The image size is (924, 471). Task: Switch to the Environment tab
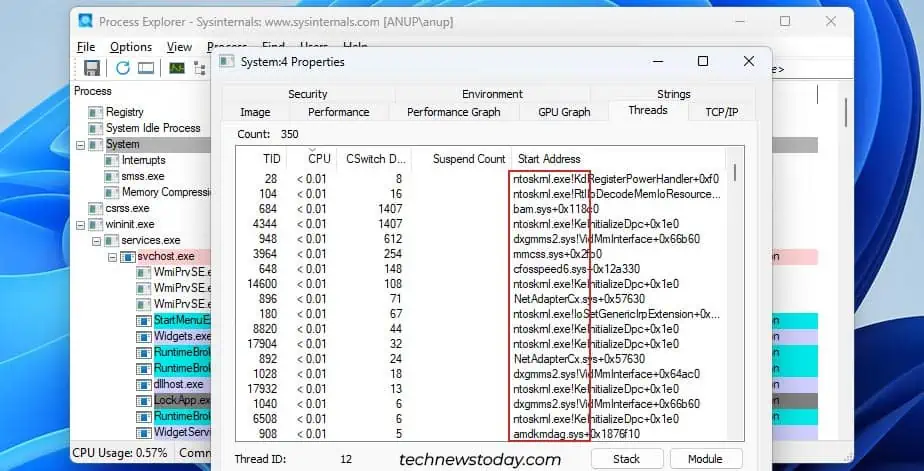coord(492,94)
